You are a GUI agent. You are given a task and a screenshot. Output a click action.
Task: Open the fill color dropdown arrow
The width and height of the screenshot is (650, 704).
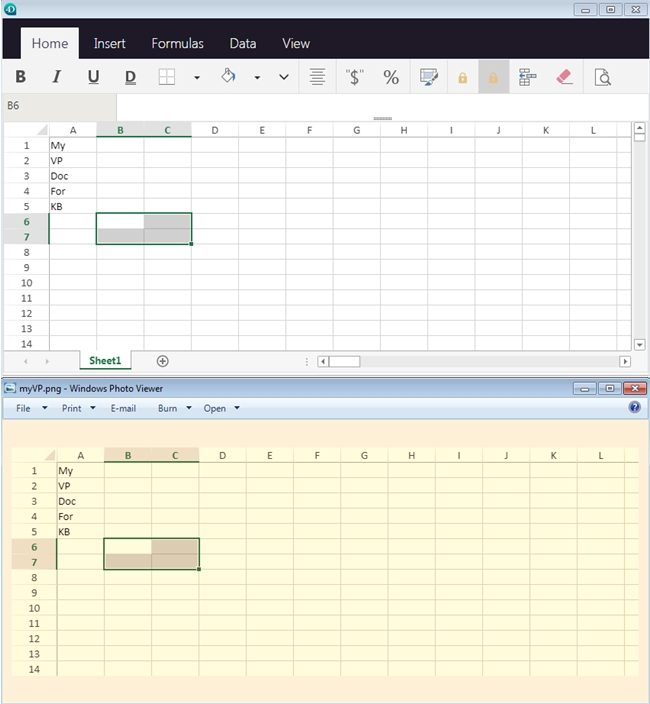point(257,78)
